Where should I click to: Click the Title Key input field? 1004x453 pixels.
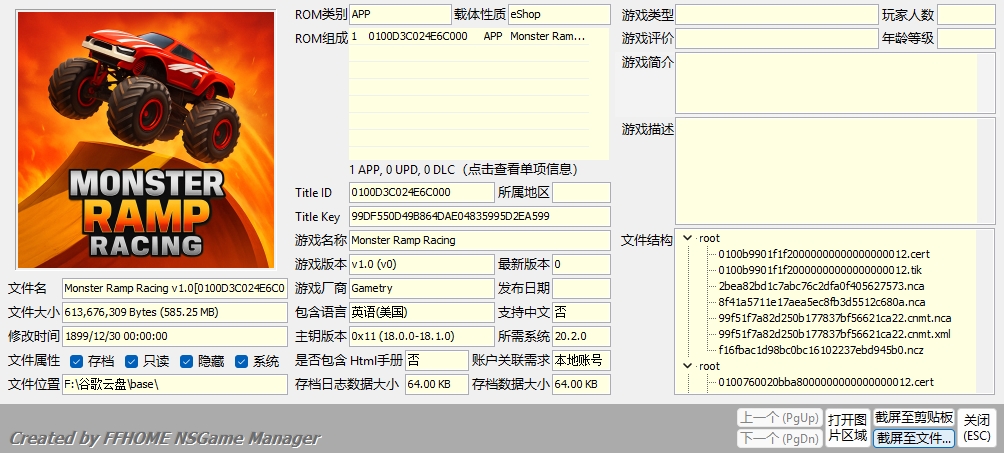(x=479, y=216)
